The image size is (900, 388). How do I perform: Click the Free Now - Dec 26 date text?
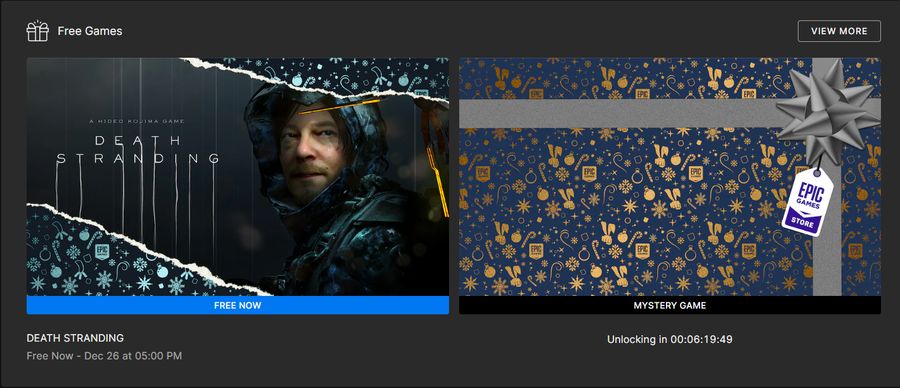coord(104,356)
